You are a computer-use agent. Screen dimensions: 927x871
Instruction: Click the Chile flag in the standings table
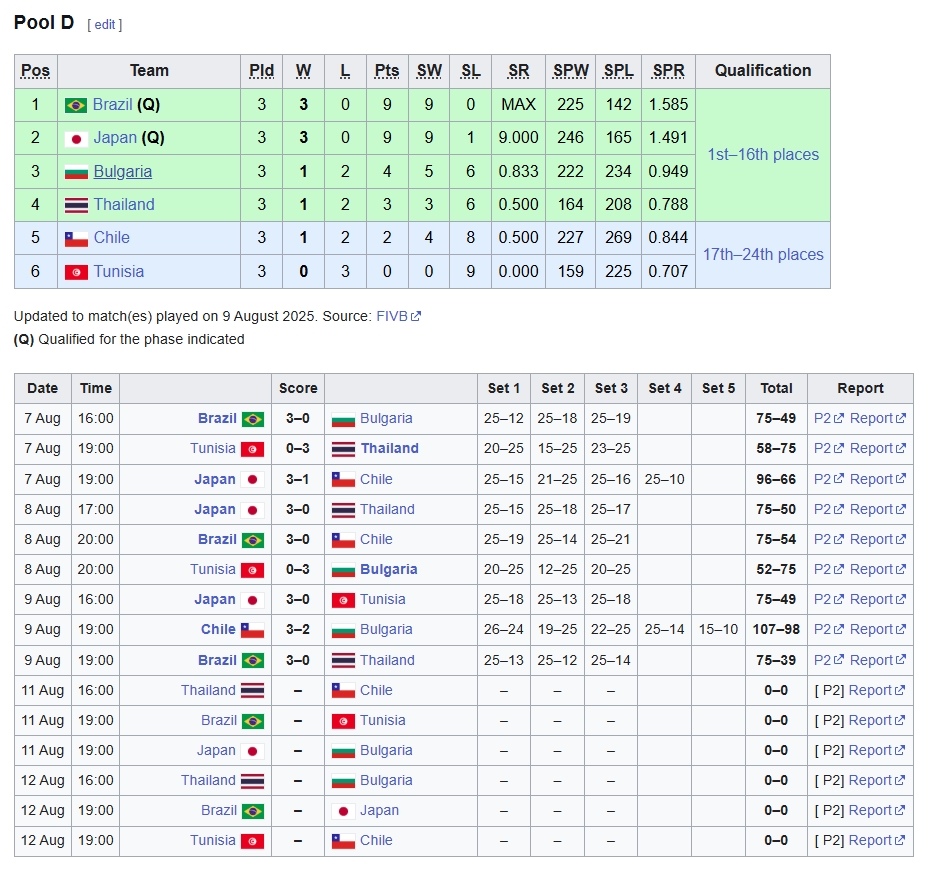coord(76,238)
